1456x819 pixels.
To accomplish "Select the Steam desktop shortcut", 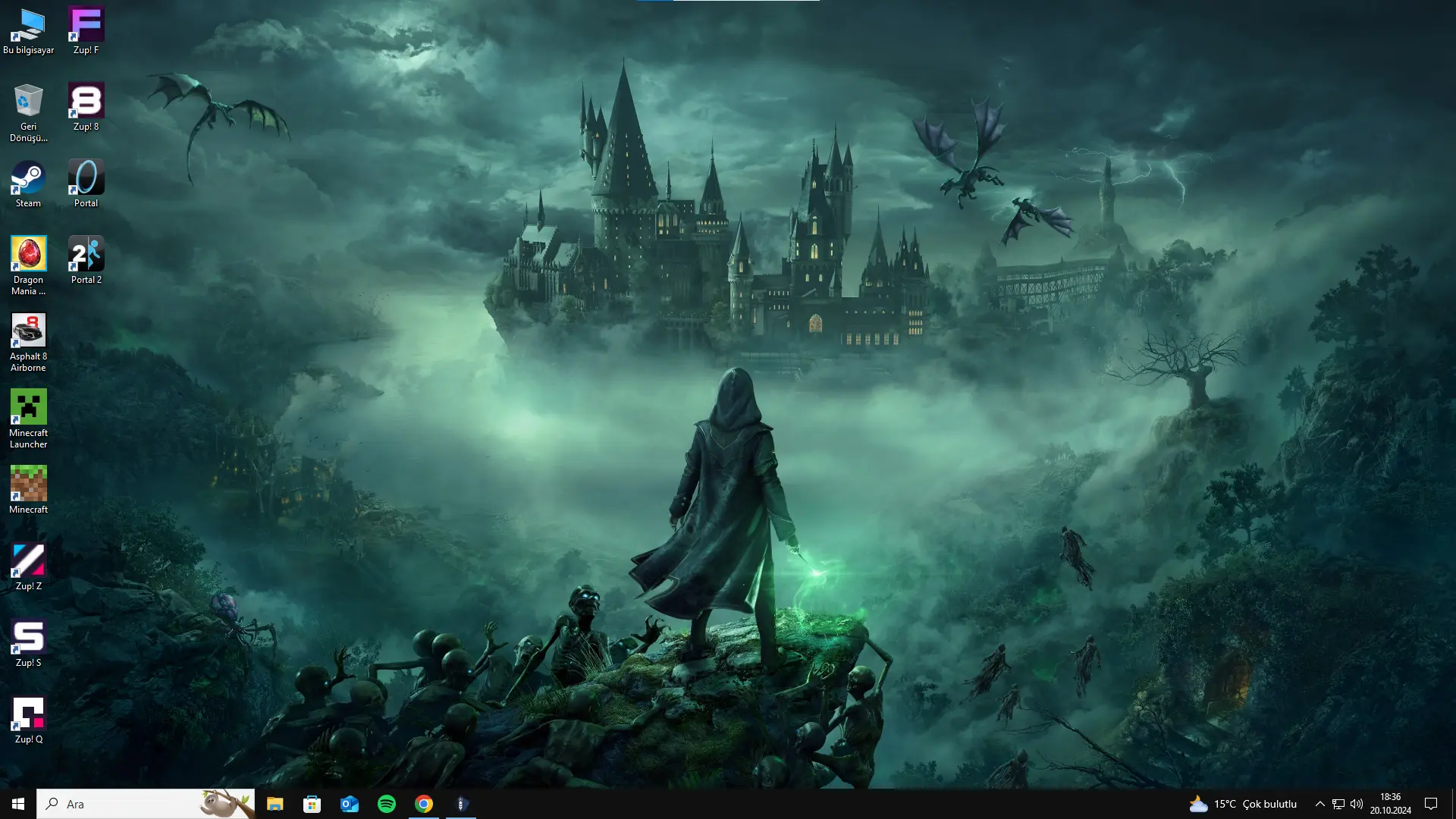I will click(x=28, y=184).
